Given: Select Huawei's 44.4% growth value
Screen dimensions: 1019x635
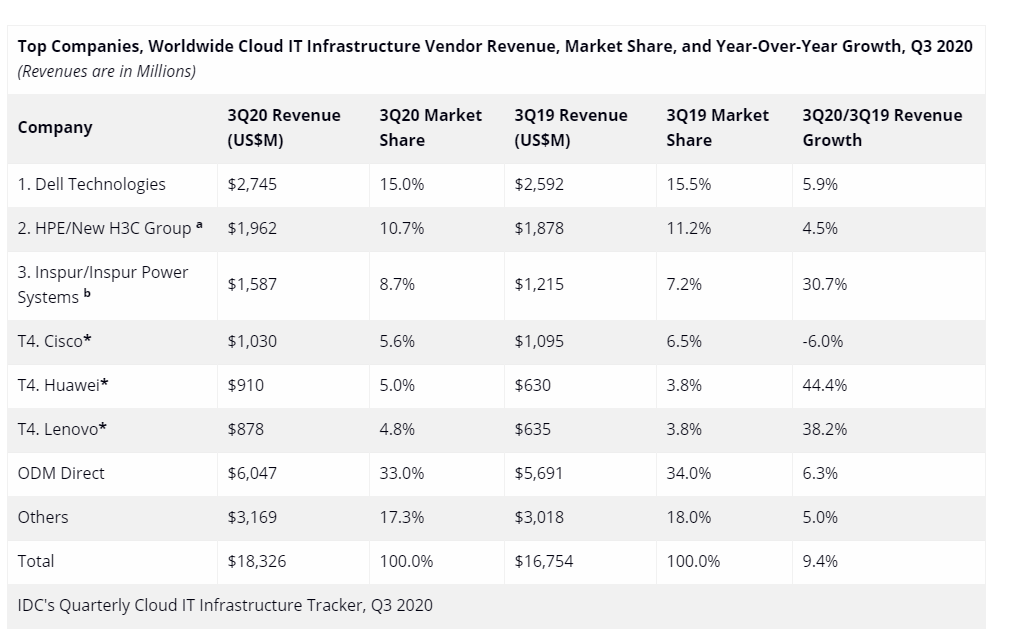Looking at the screenshot, I should (x=824, y=385).
